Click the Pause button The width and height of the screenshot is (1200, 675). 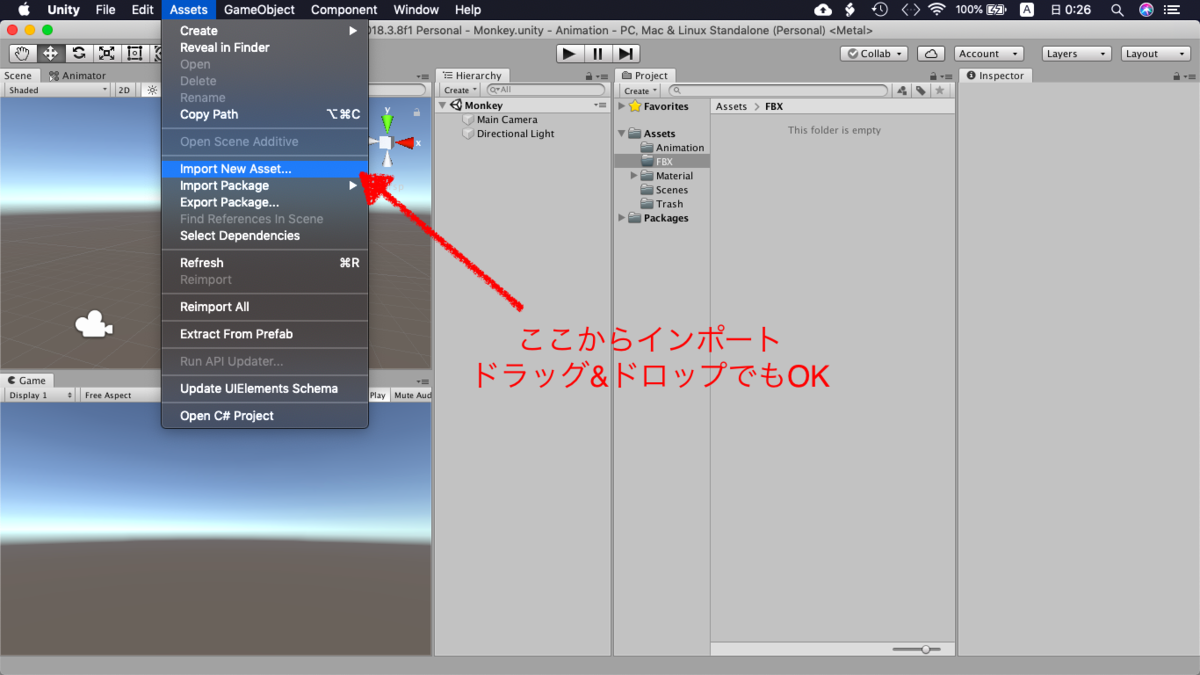coord(597,54)
